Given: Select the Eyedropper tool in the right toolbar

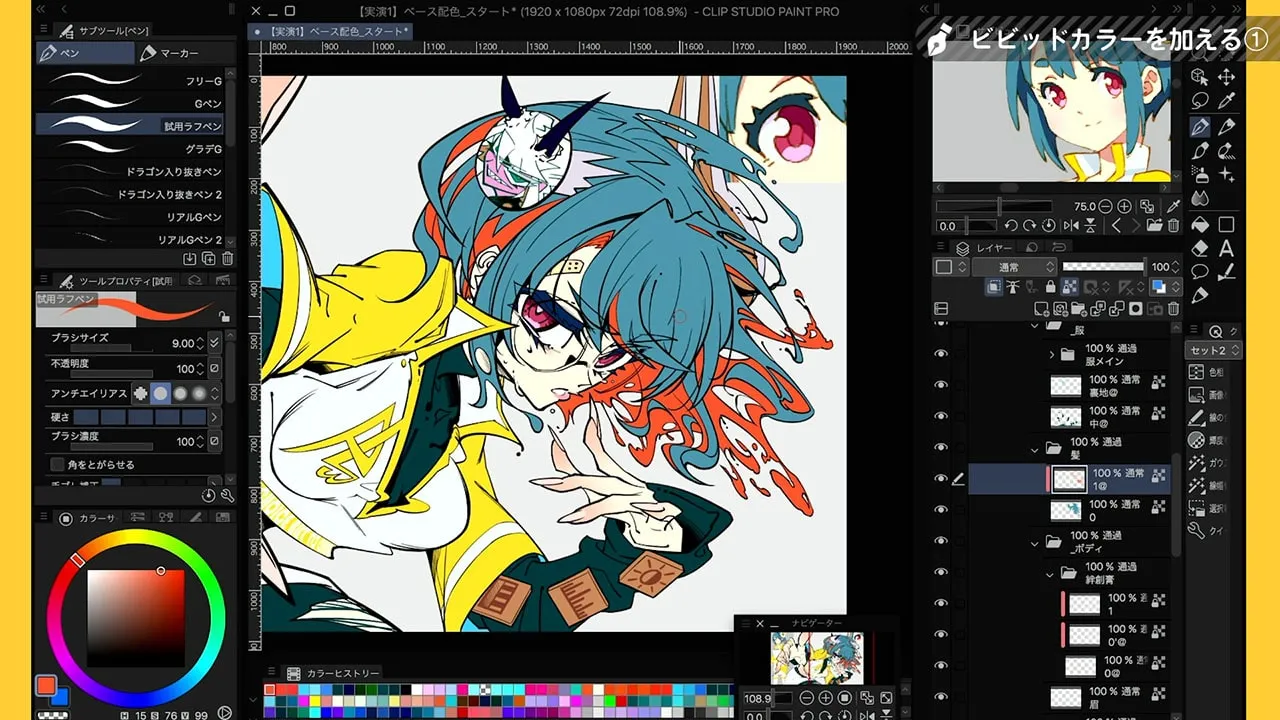Looking at the screenshot, I should pos(1225,100).
